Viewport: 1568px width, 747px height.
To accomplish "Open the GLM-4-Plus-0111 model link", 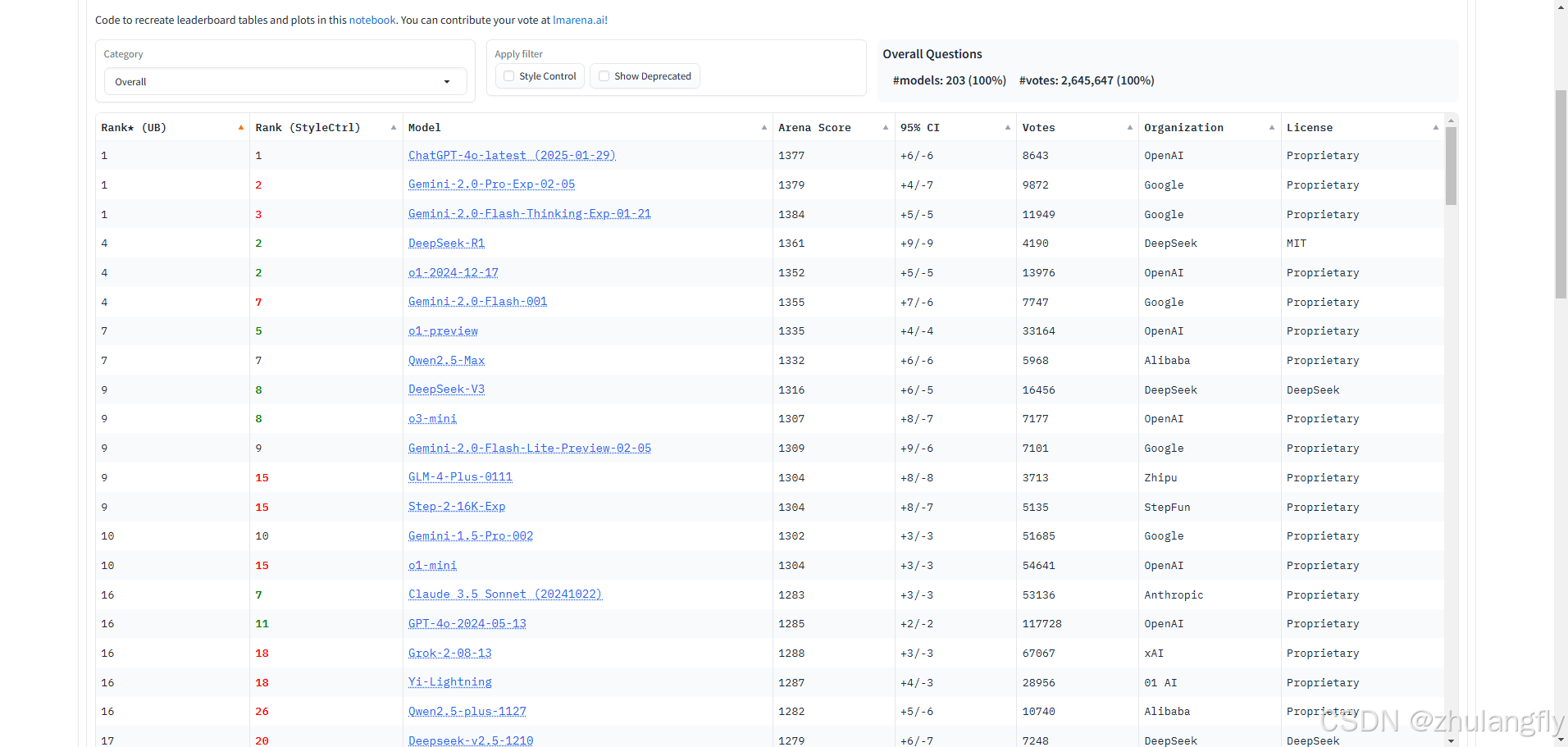I will pyautogui.click(x=460, y=477).
